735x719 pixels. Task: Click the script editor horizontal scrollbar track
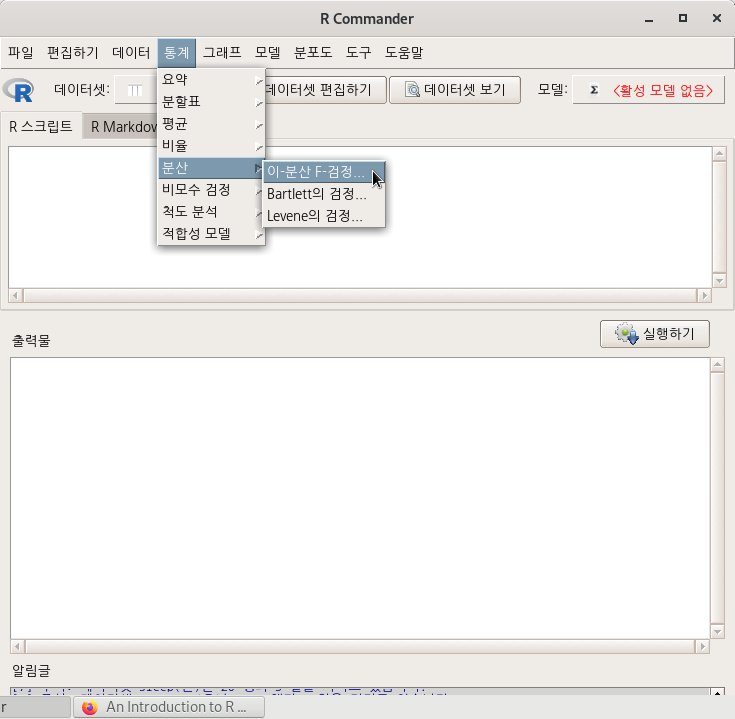(360, 295)
